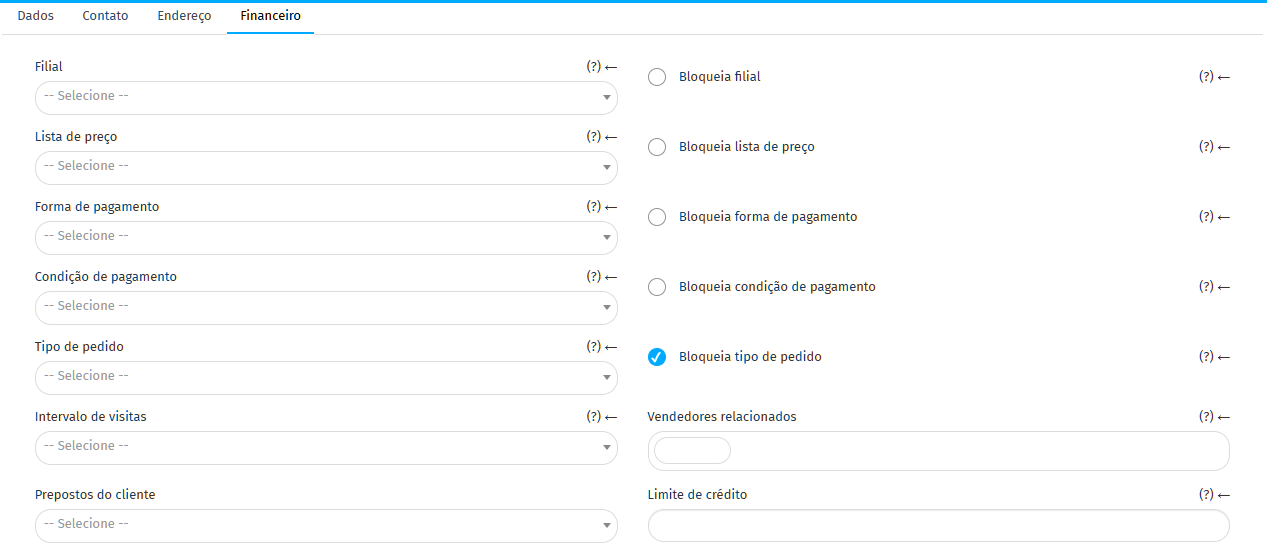Image resolution: width=1267 pixels, height=548 pixels.
Task: Click arrow icon beside Limite de crédito help
Action: coord(1223,495)
